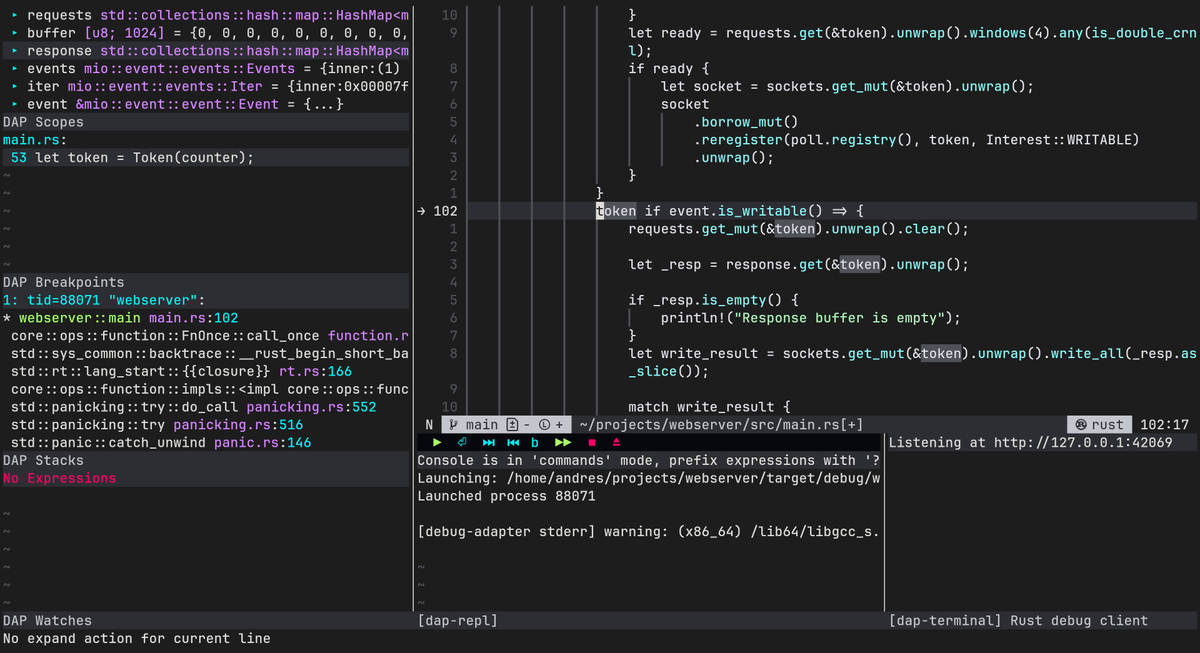
Task: Jump to core::ops::function::impls stack frame
Action: [210, 389]
